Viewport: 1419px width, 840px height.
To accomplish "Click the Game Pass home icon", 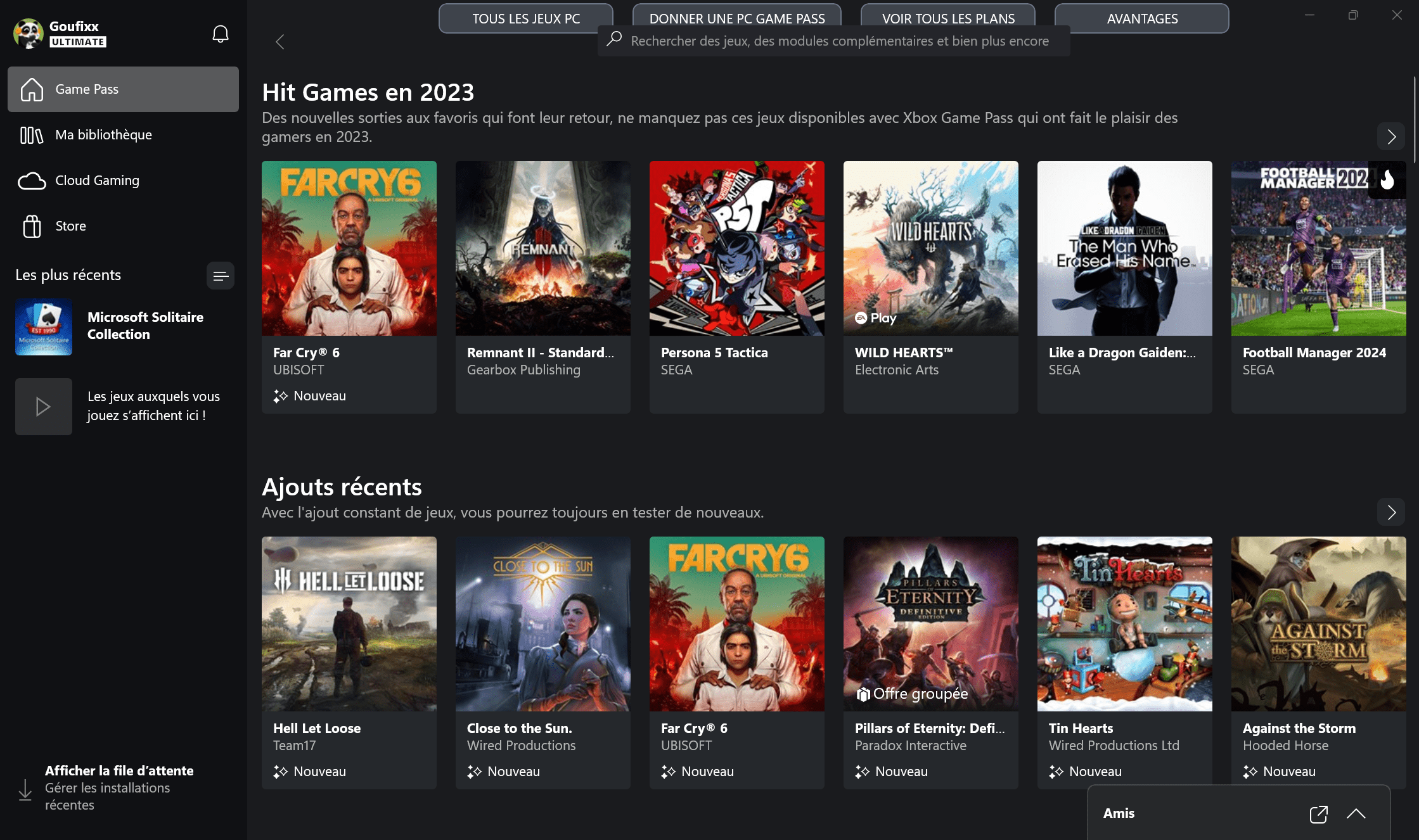I will point(32,89).
